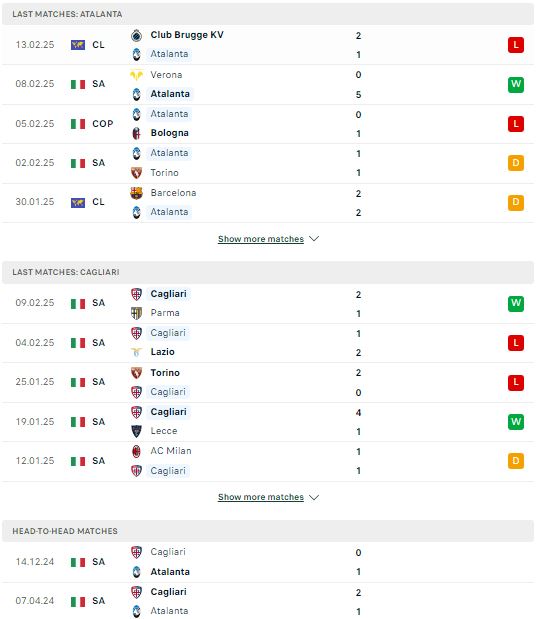544x619 pixels.
Task: Expand Show more matches under Cagliari
Action: tap(261, 497)
